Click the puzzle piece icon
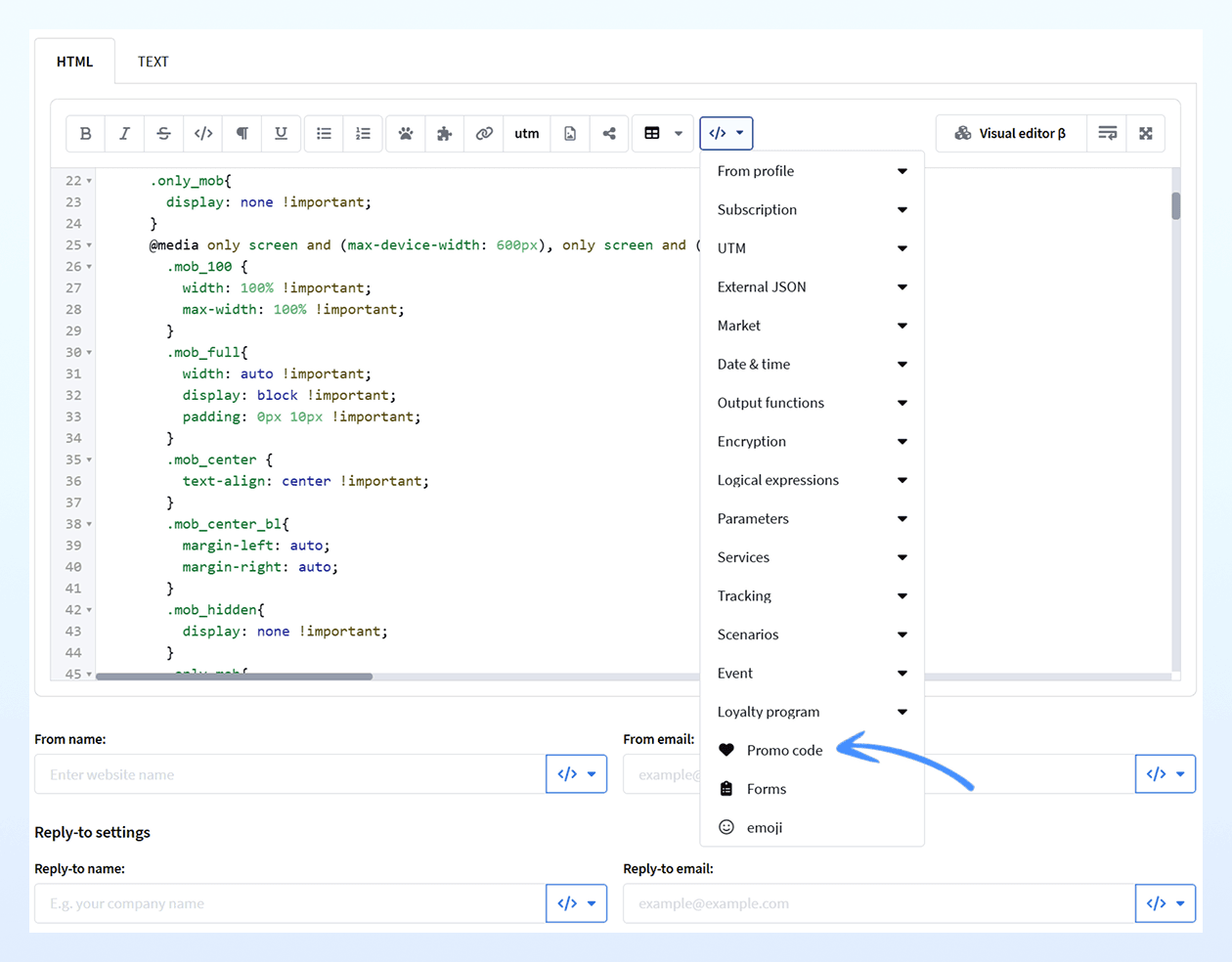The height and width of the screenshot is (962, 1232). (445, 133)
